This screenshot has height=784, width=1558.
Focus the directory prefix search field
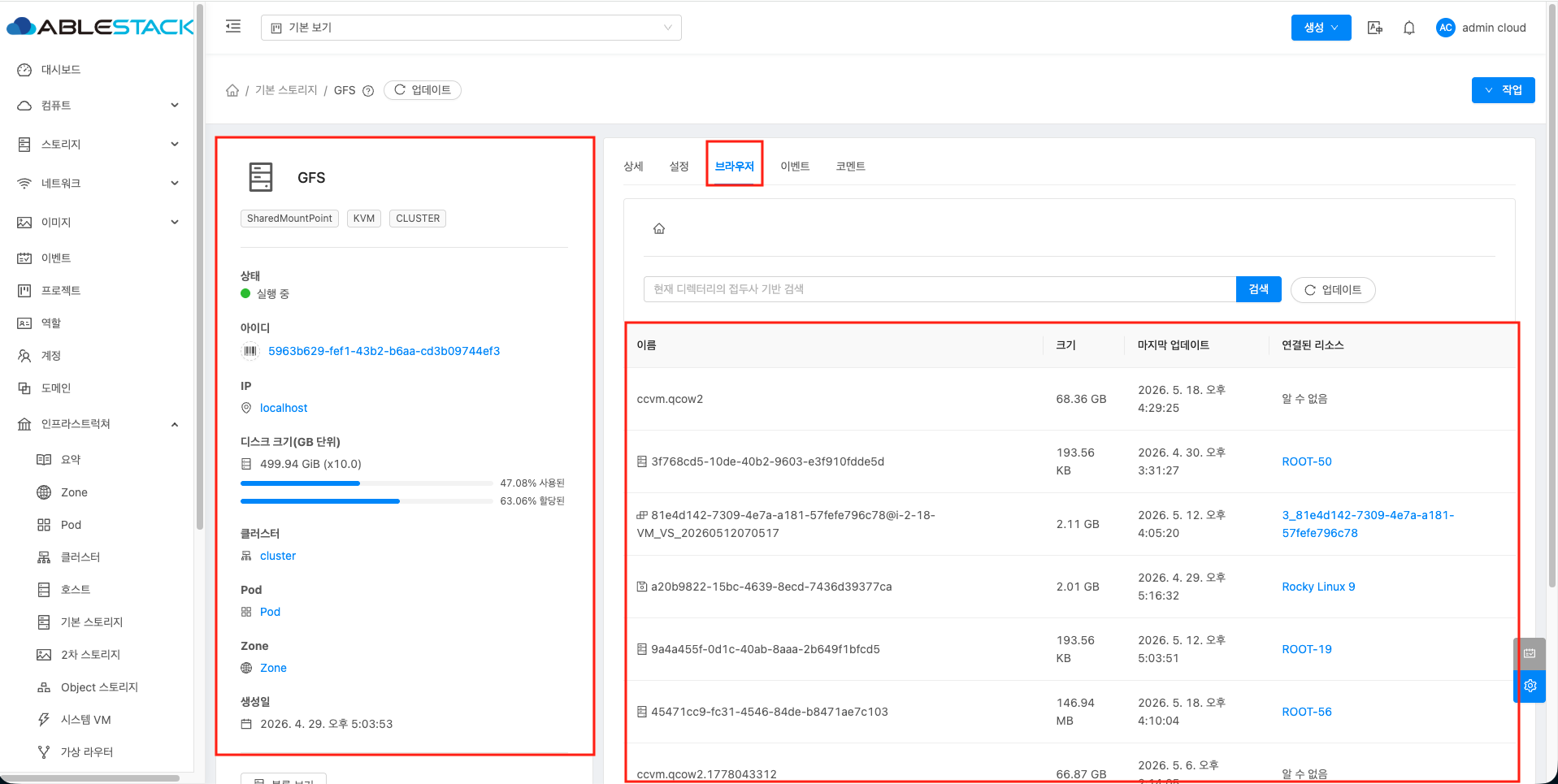click(940, 289)
